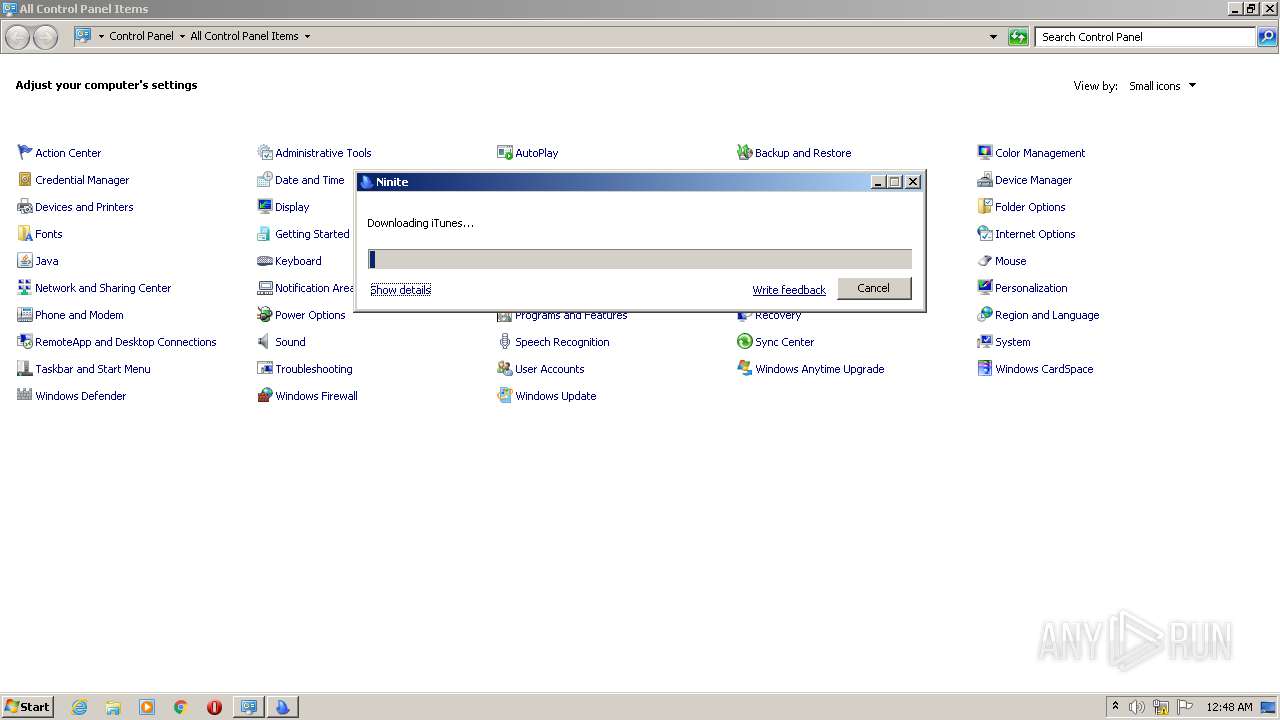Image resolution: width=1280 pixels, height=720 pixels.
Task: Click the iTunes download progress bar
Action: click(640, 259)
